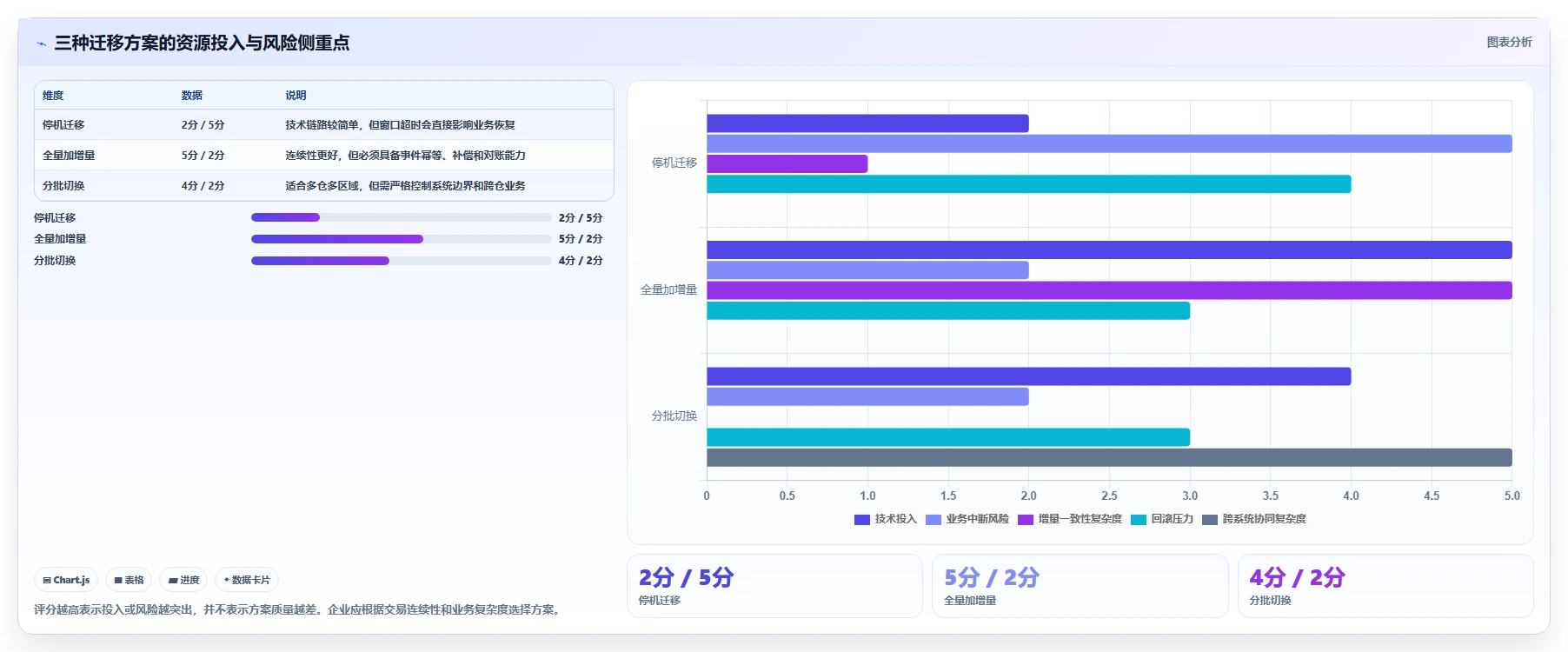
Task: Select the 全量加增量 cell in the table
Action: coord(69,156)
